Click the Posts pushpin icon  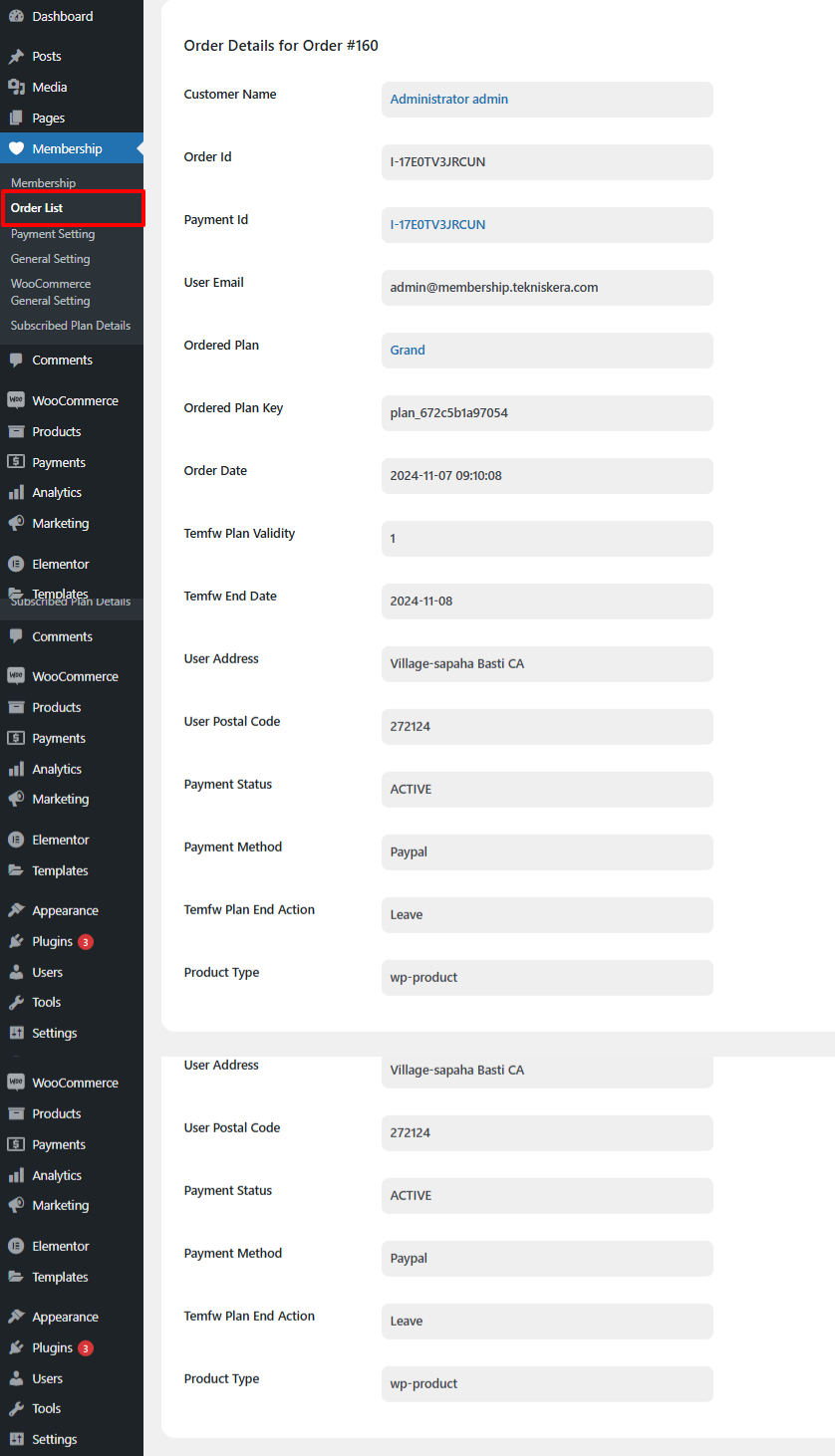(16, 57)
